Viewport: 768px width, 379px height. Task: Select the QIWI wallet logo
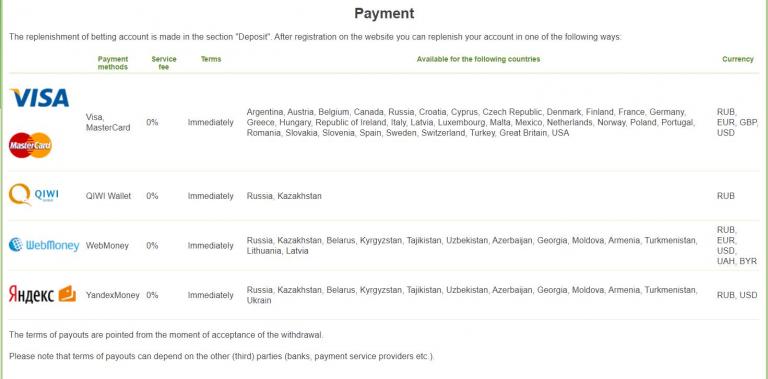pyautogui.click(x=34, y=195)
